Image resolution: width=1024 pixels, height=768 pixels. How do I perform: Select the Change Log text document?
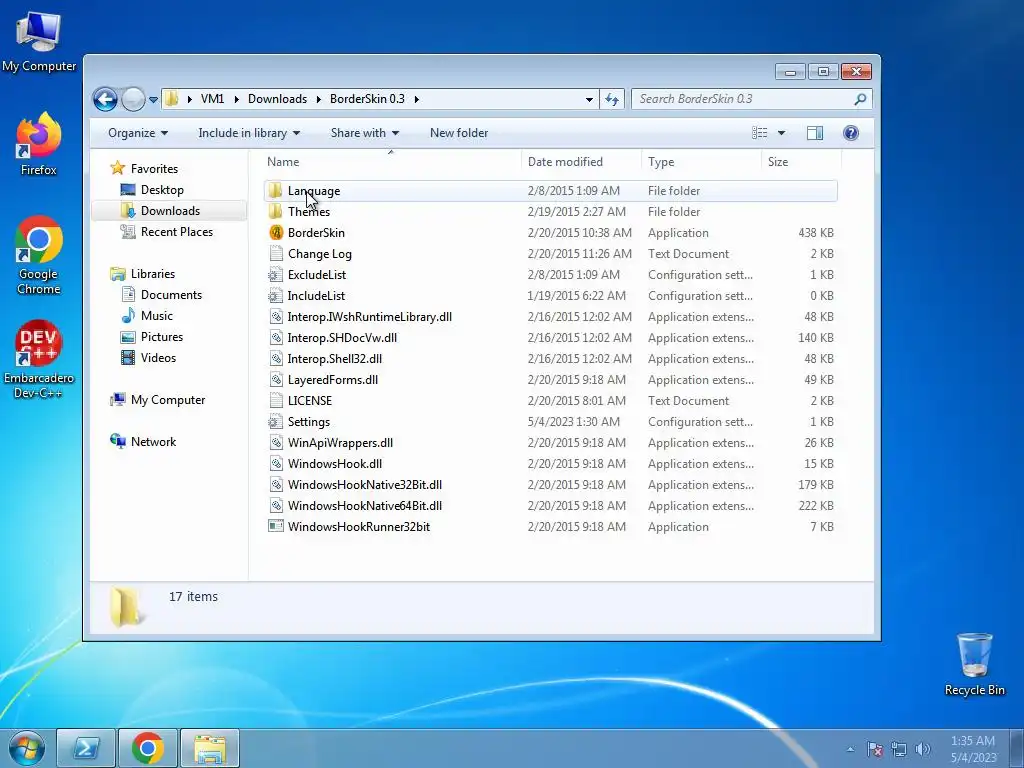coord(319,254)
